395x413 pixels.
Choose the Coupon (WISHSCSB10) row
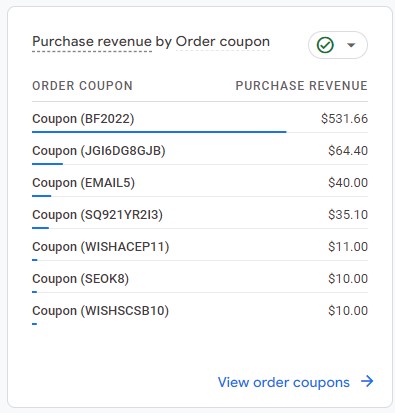(x=200, y=311)
